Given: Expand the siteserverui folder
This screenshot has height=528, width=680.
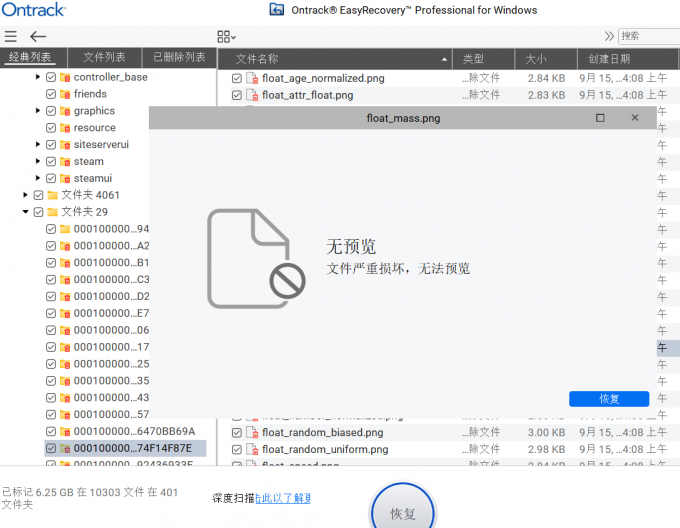Looking at the screenshot, I should click(x=38, y=144).
